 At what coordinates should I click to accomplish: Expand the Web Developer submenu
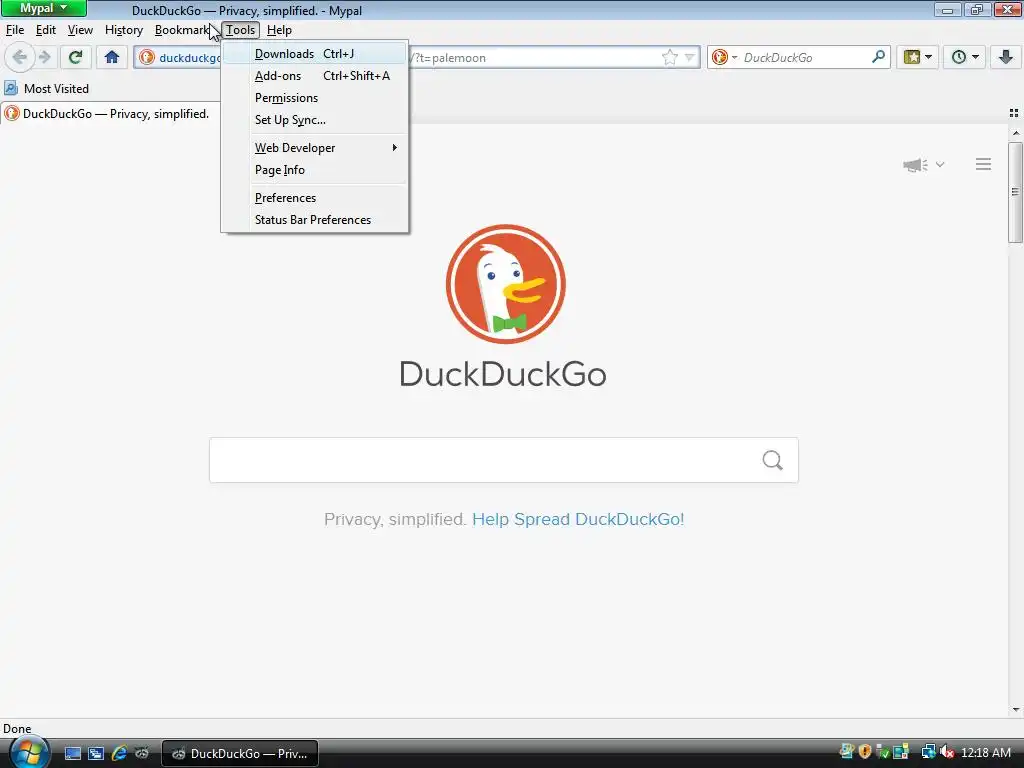pyautogui.click(x=315, y=148)
